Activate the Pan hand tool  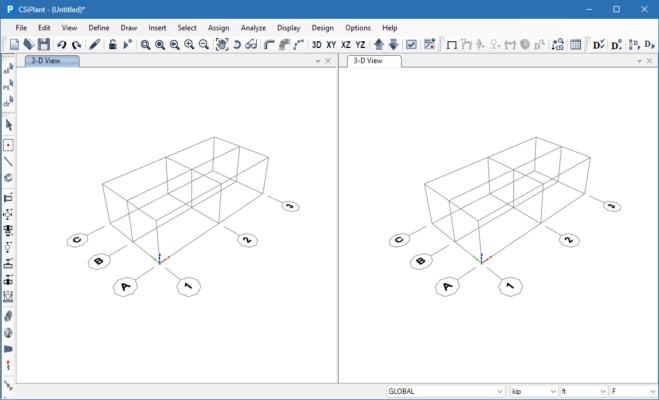pos(221,45)
